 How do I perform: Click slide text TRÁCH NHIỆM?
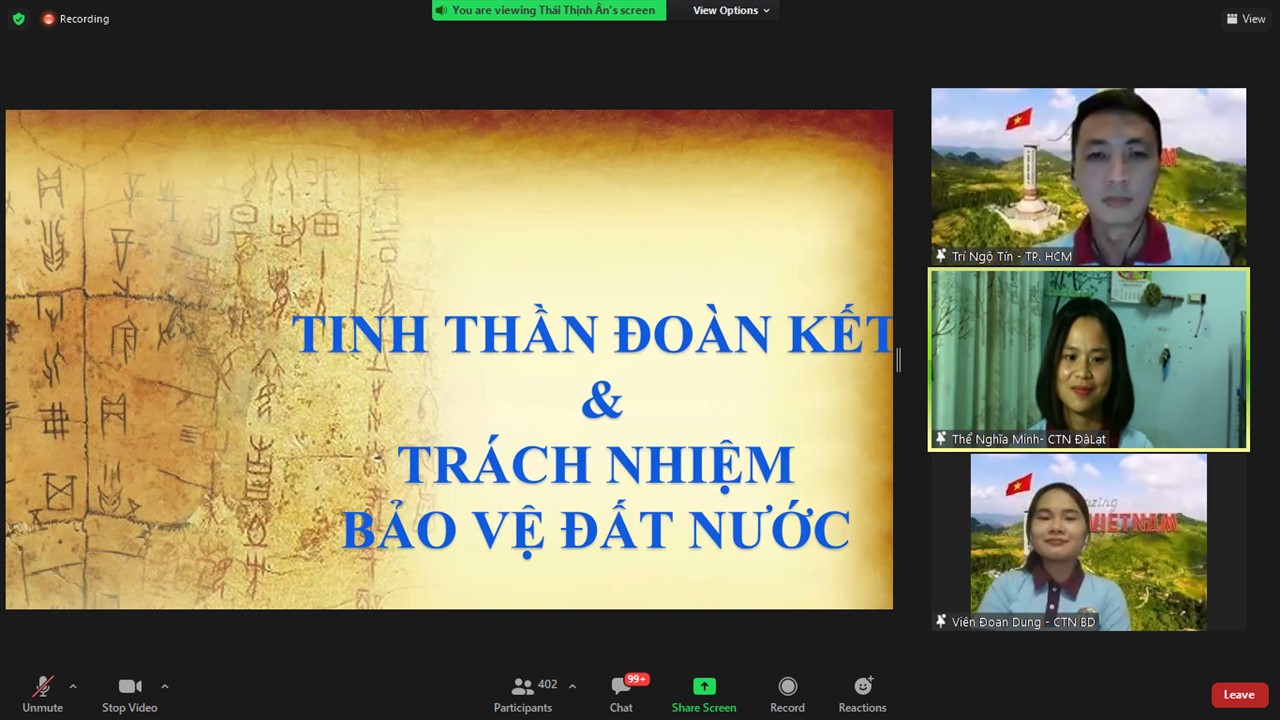[596, 465]
